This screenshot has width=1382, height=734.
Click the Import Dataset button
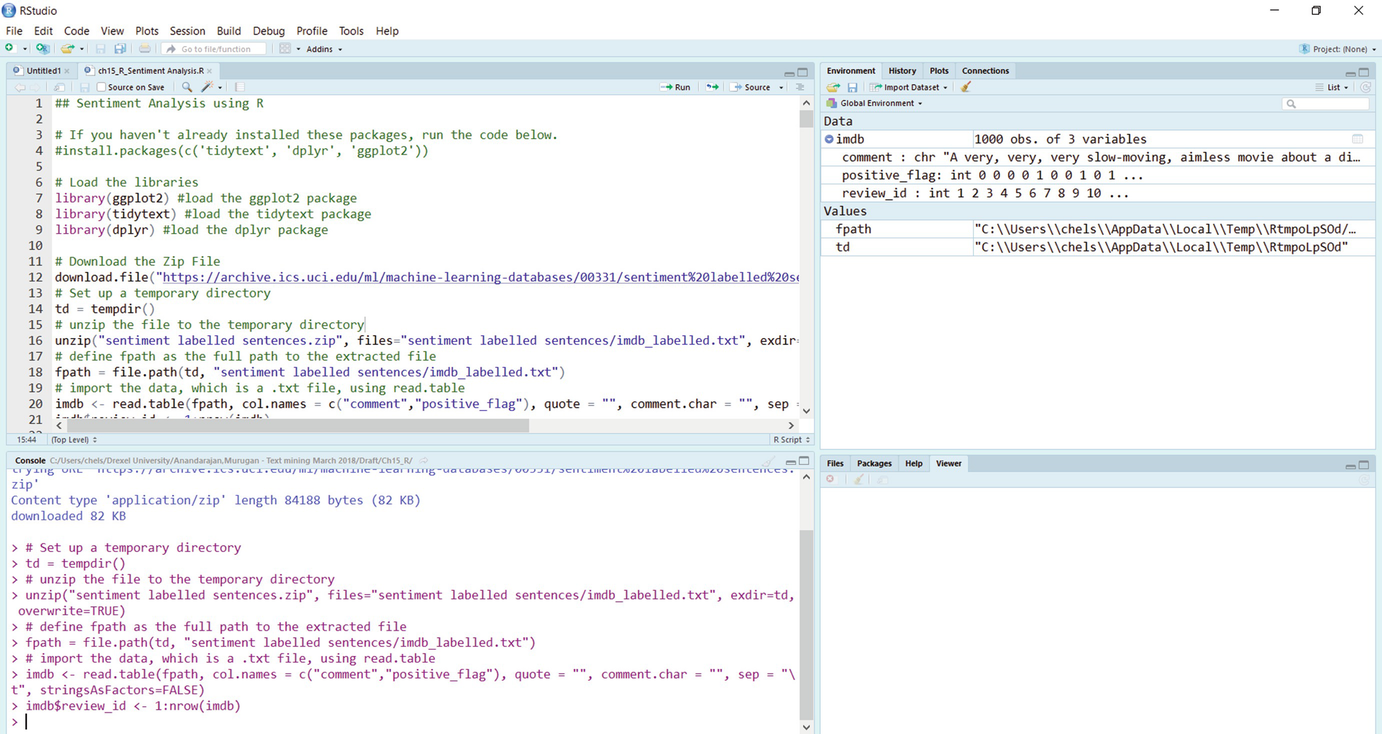(x=905, y=87)
